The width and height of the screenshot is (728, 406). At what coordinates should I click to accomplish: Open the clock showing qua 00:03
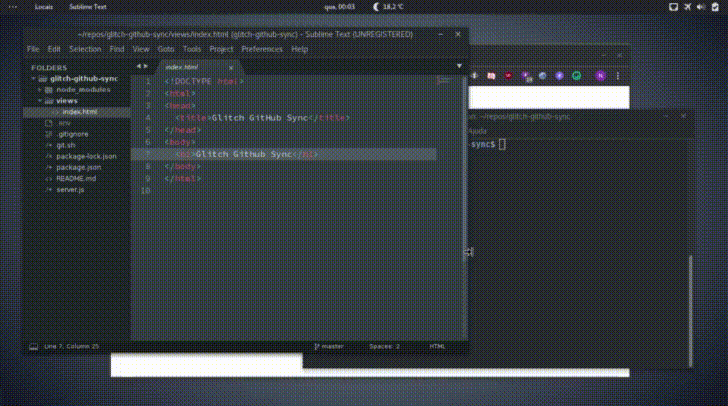click(x=340, y=7)
